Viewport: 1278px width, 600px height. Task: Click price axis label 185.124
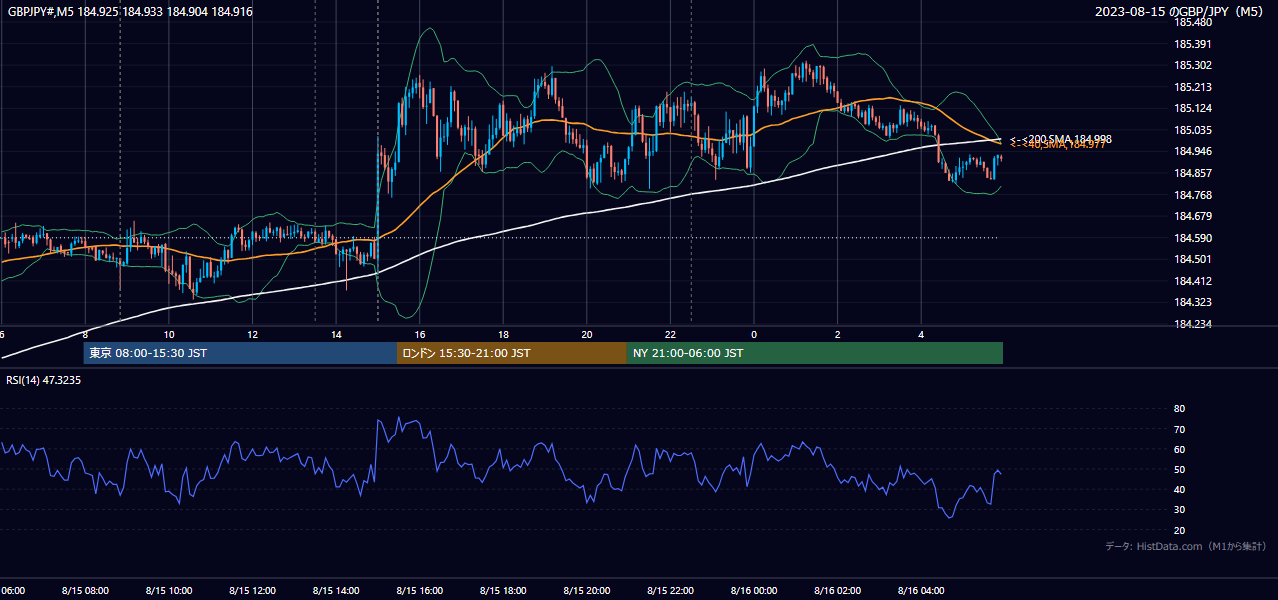click(x=1191, y=108)
